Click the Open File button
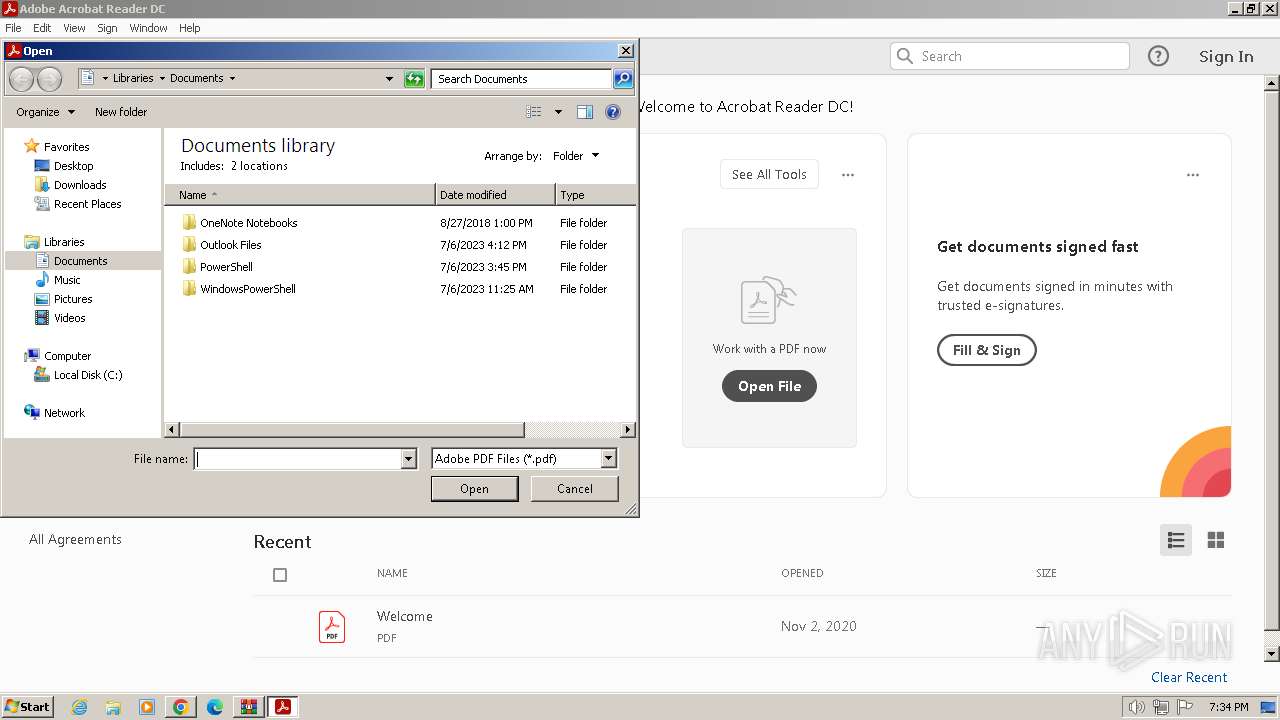 tap(769, 386)
